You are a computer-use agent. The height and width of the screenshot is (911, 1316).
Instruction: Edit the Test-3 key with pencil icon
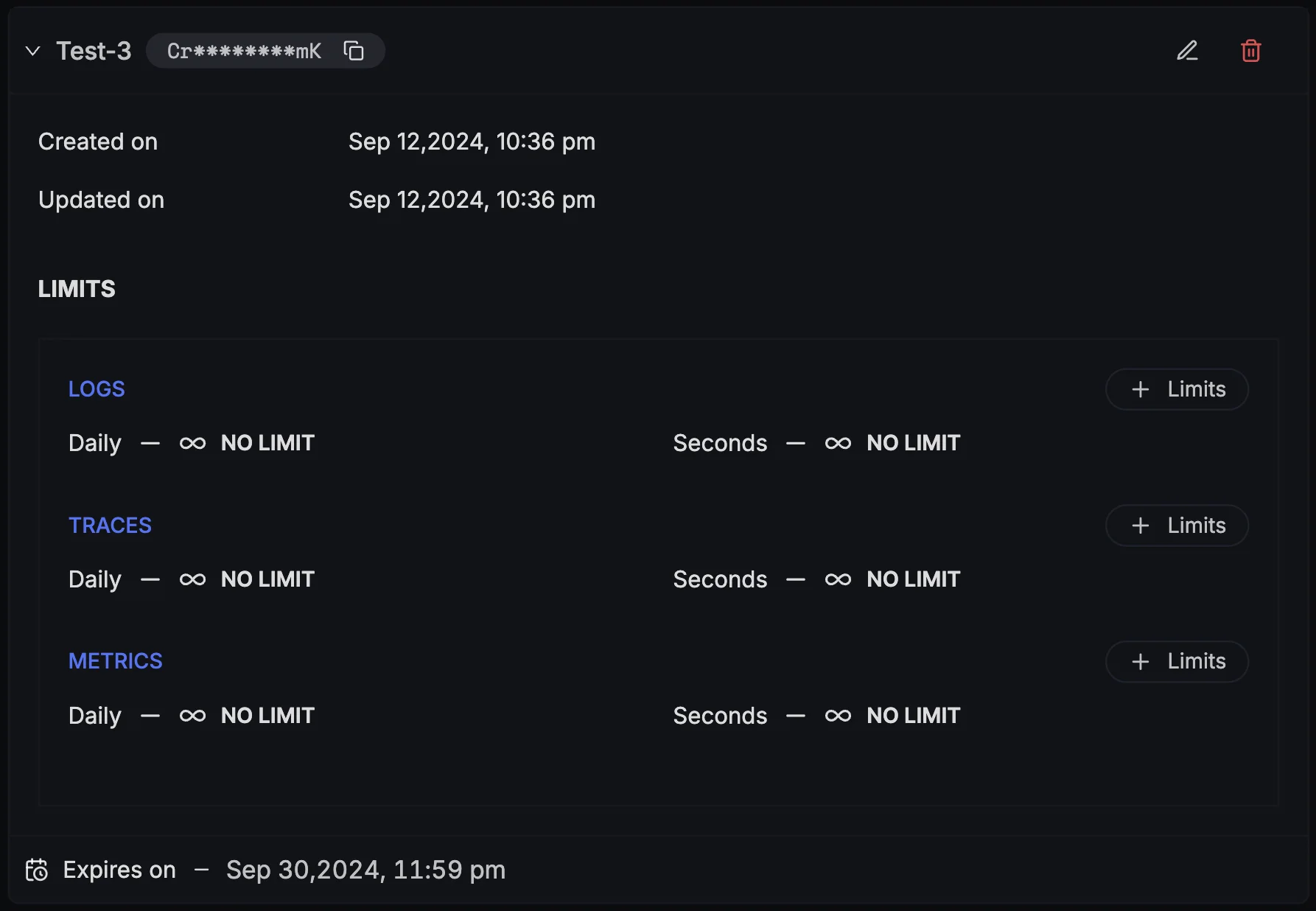point(1187,51)
